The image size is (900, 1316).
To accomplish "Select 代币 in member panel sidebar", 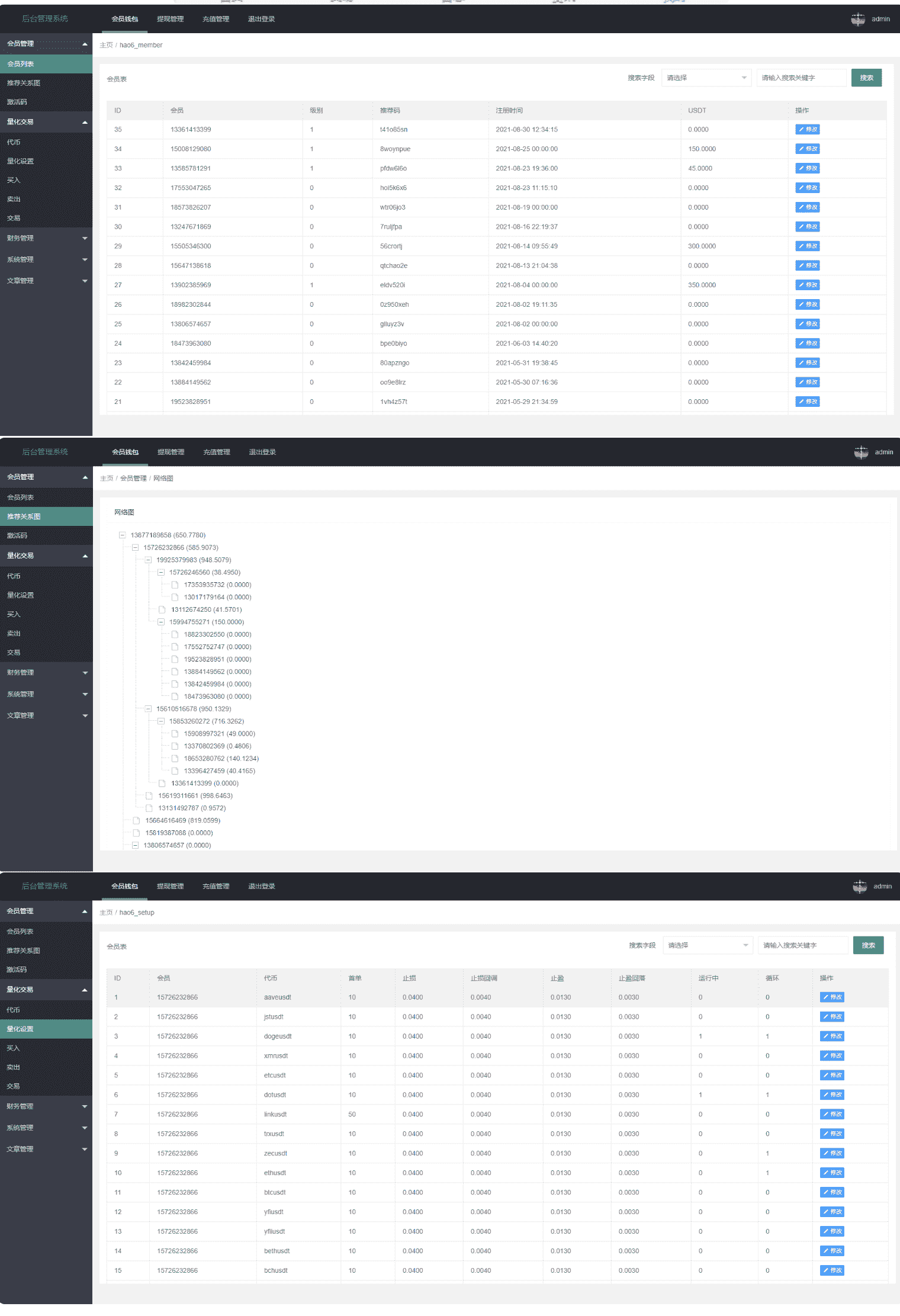I will click(46, 142).
